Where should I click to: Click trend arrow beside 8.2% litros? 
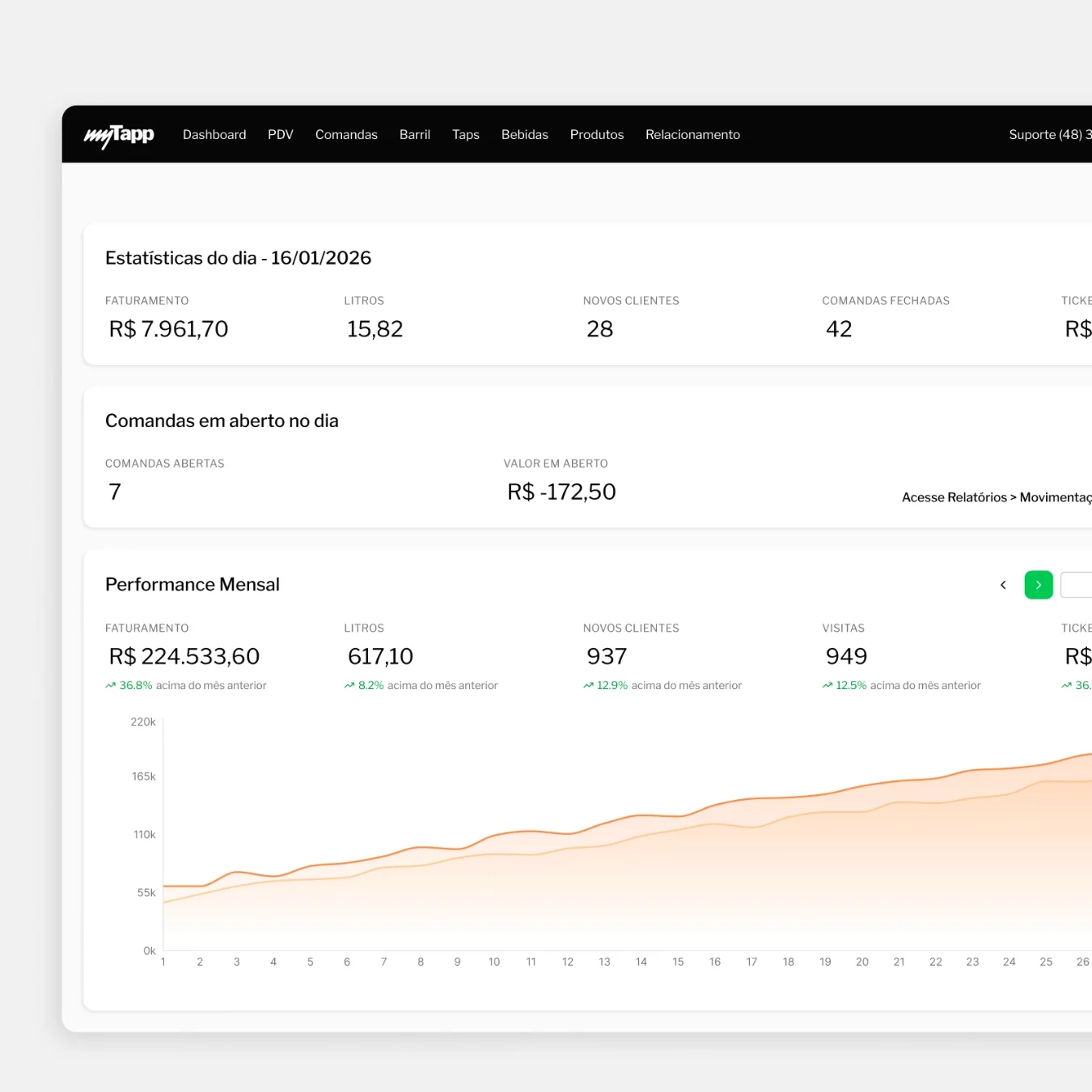(349, 686)
